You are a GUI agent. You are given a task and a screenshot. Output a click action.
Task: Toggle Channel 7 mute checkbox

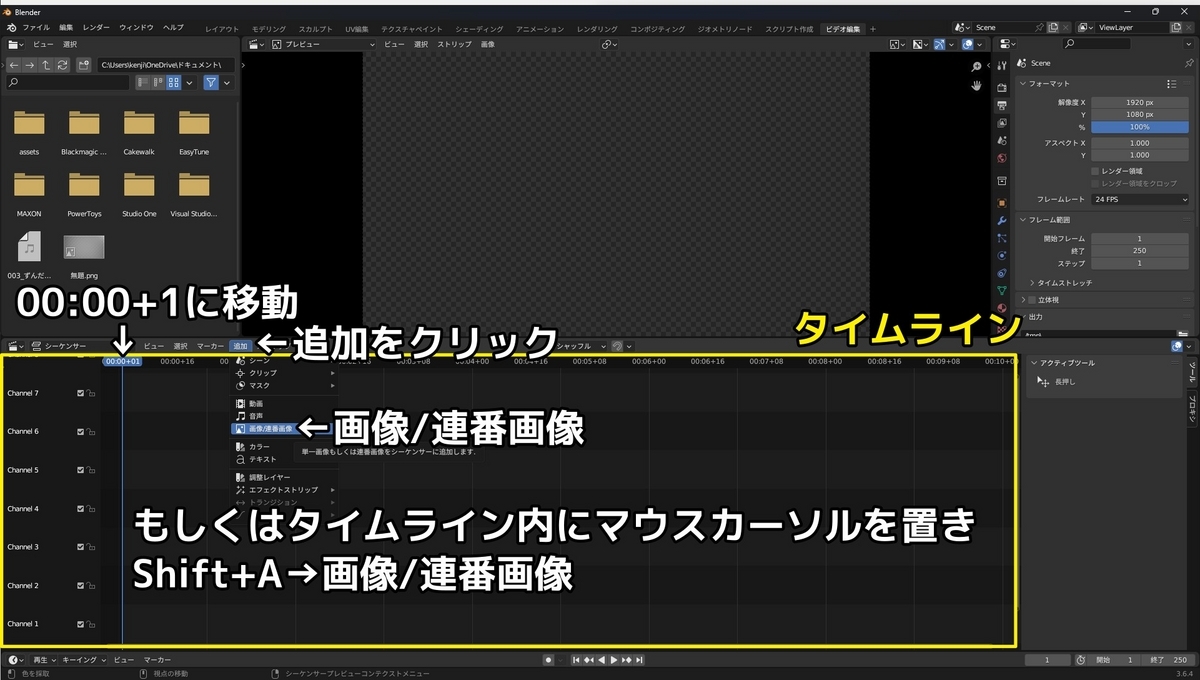[x=81, y=393]
